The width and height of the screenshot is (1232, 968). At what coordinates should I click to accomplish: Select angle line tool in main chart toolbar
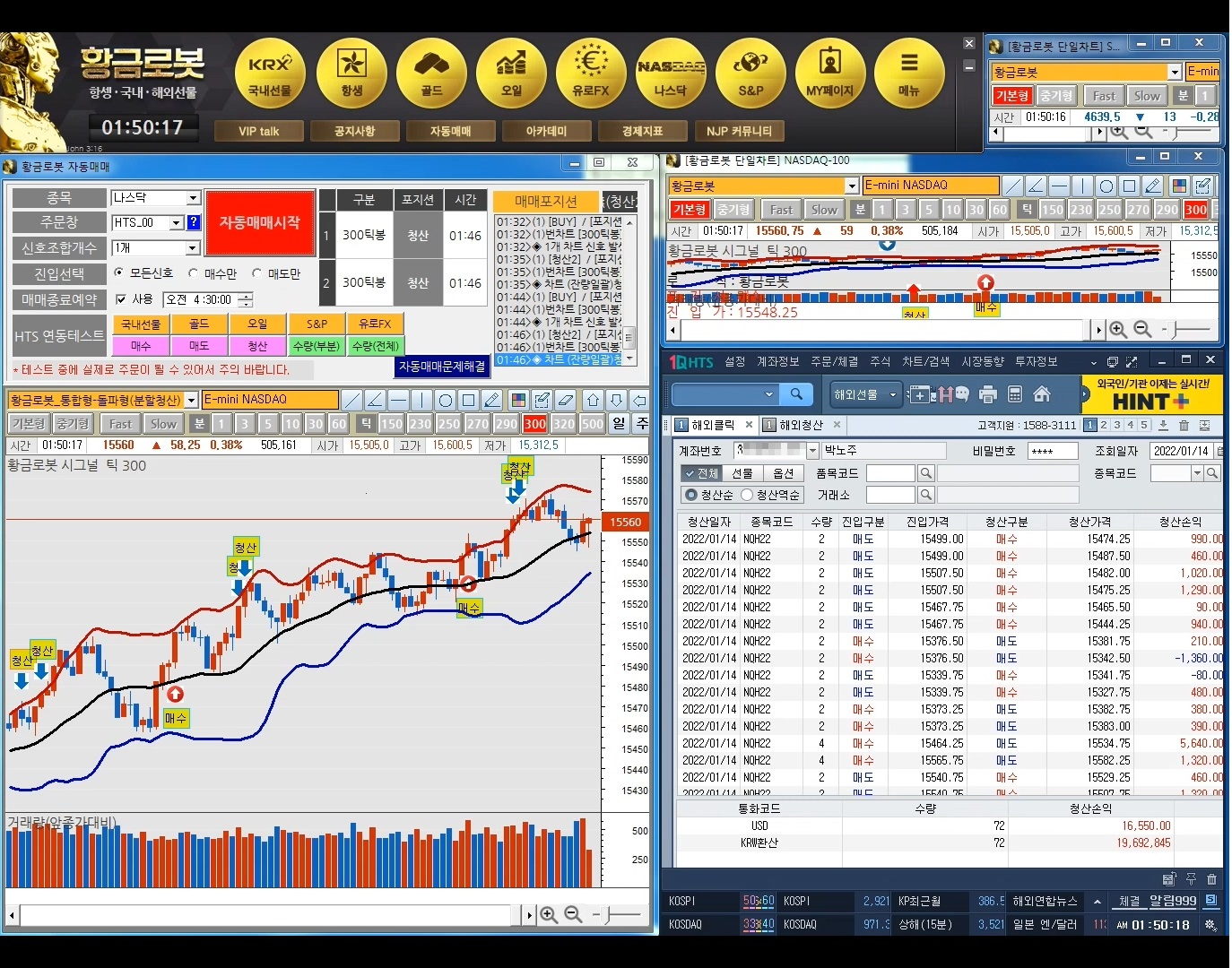tap(376, 400)
